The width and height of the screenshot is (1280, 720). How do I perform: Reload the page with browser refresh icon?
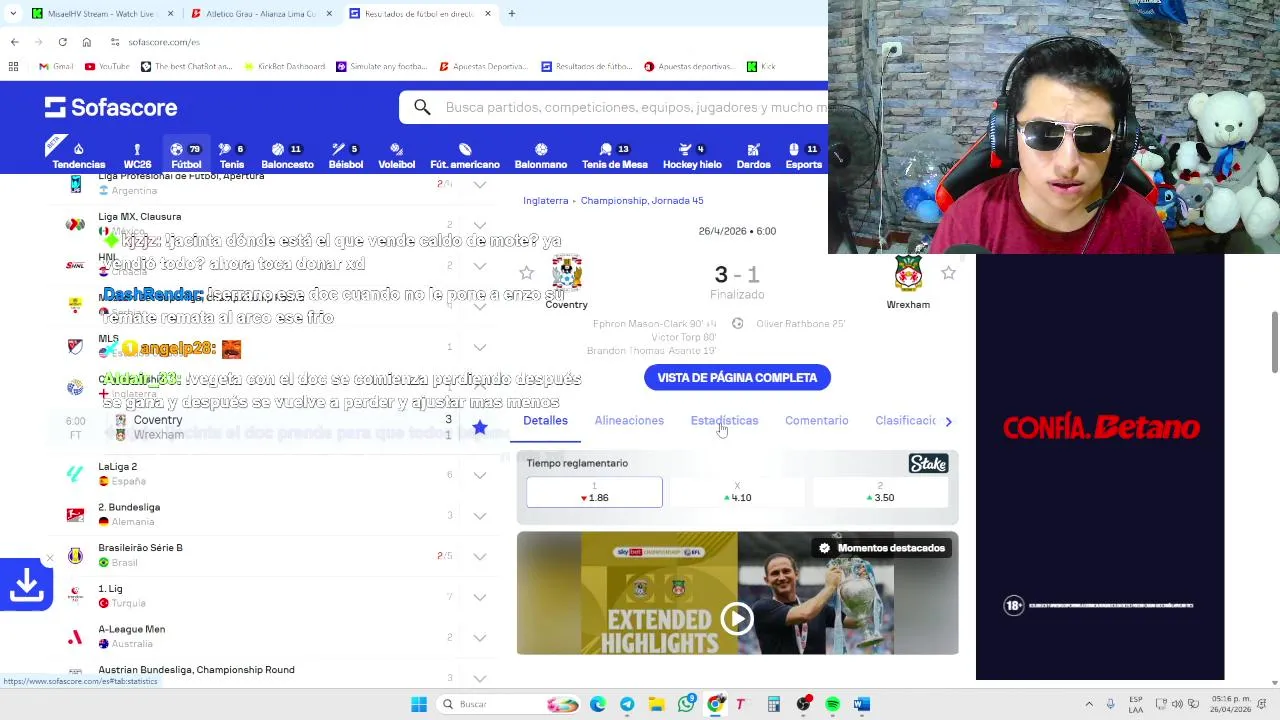click(x=62, y=42)
